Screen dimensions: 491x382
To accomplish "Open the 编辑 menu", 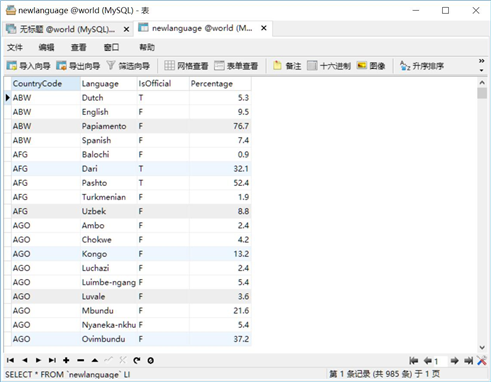I will click(46, 47).
